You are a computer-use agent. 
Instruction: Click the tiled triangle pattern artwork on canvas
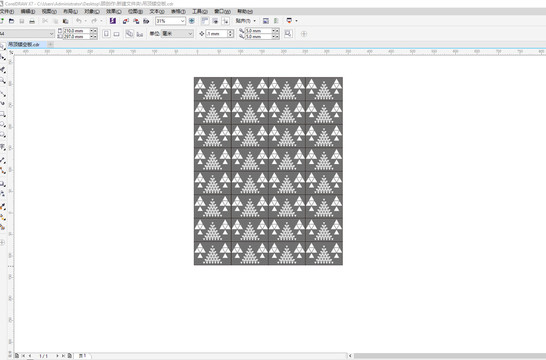[x=268, y=171]
